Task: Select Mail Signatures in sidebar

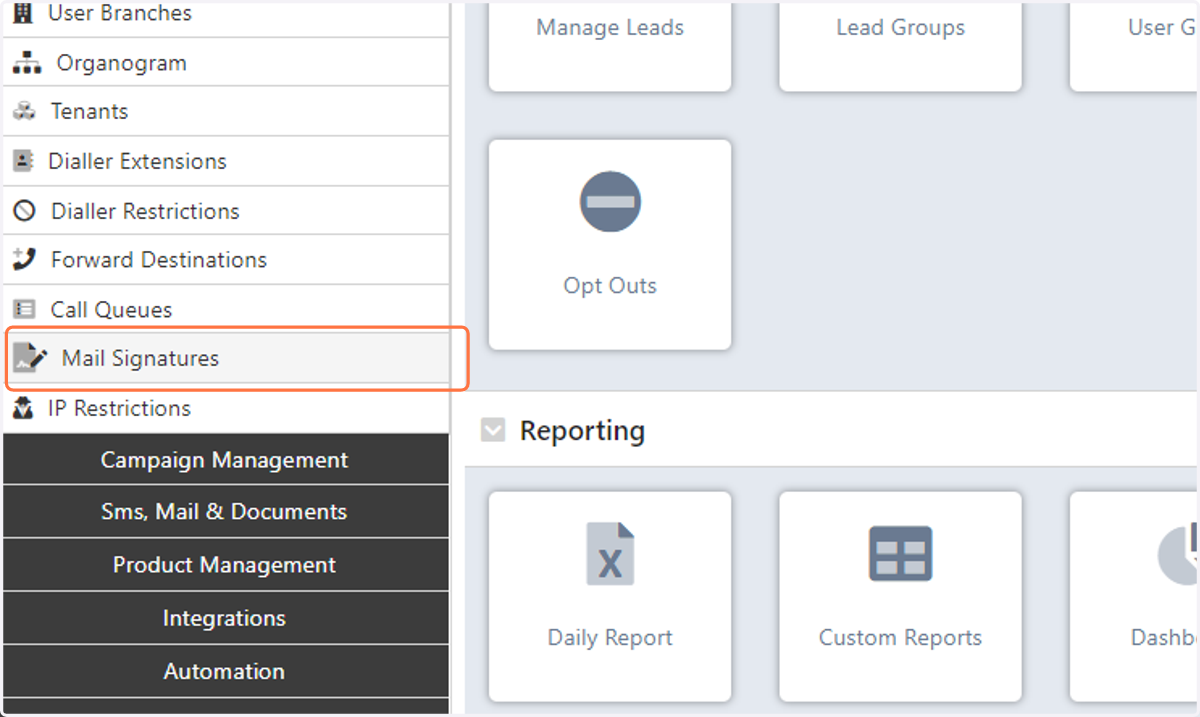Action: tap(226, 358)
